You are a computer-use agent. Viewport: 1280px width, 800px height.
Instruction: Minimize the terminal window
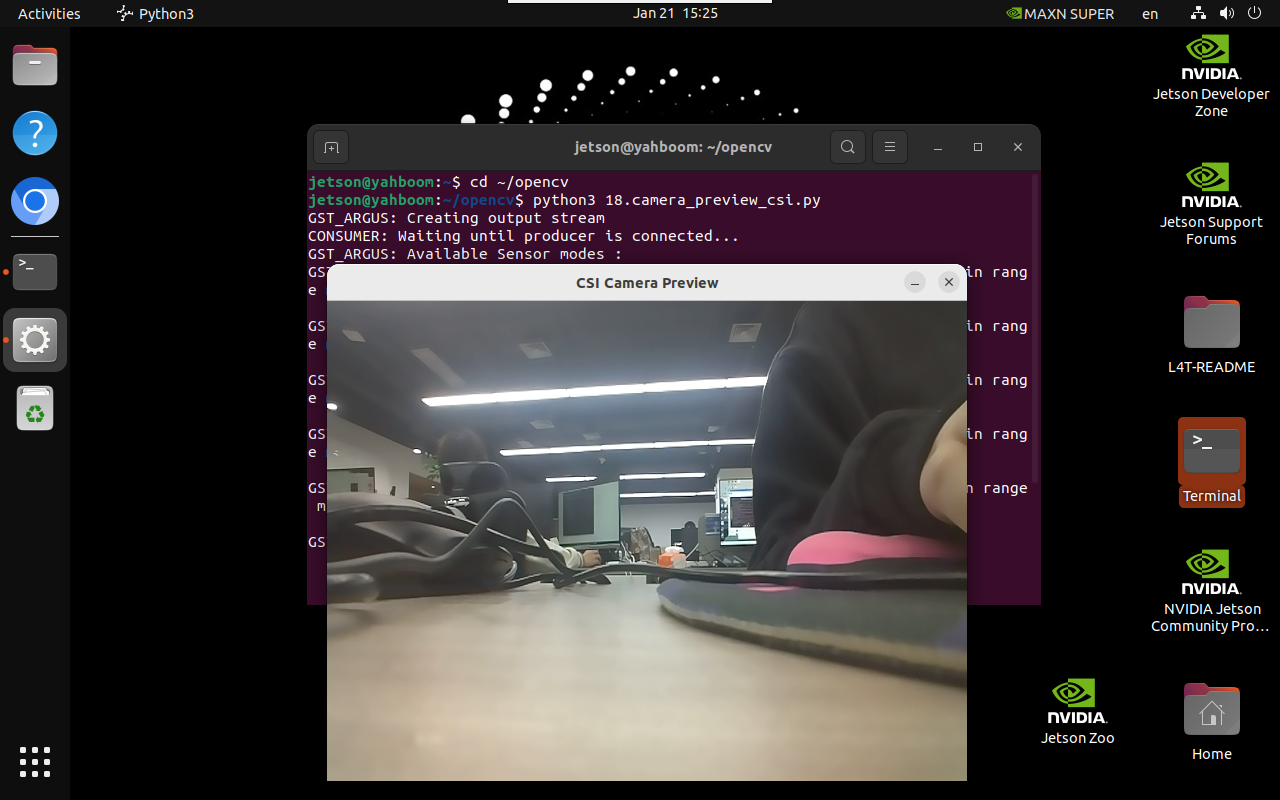click(938, 147)
